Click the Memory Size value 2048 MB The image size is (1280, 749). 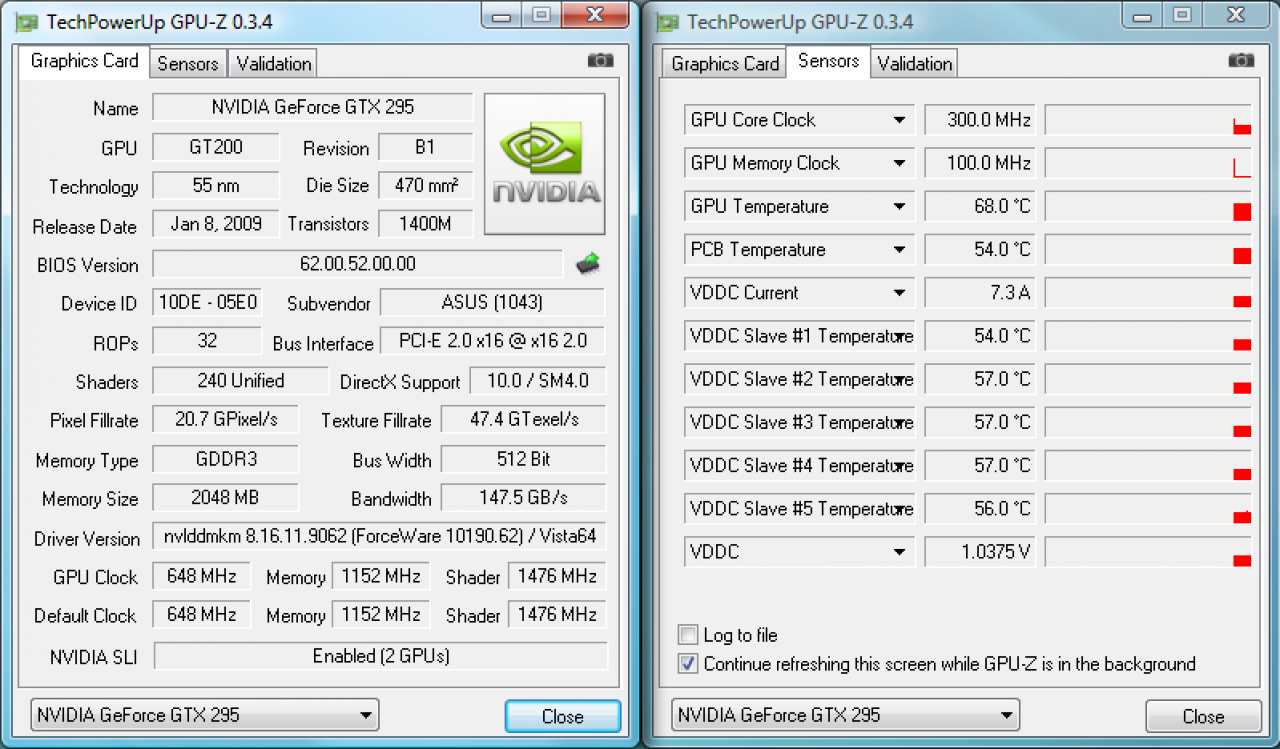point(225,497)
